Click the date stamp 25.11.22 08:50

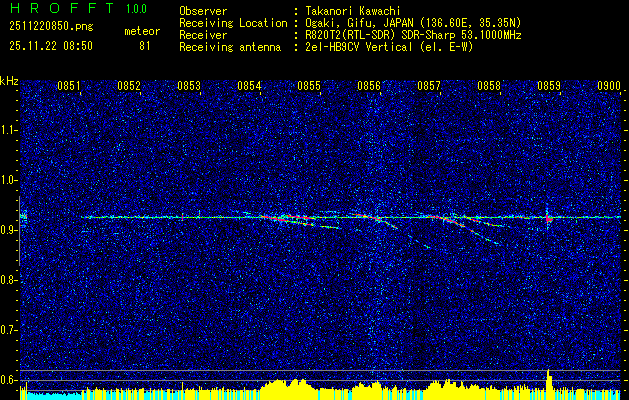click(x=51, y=46)
